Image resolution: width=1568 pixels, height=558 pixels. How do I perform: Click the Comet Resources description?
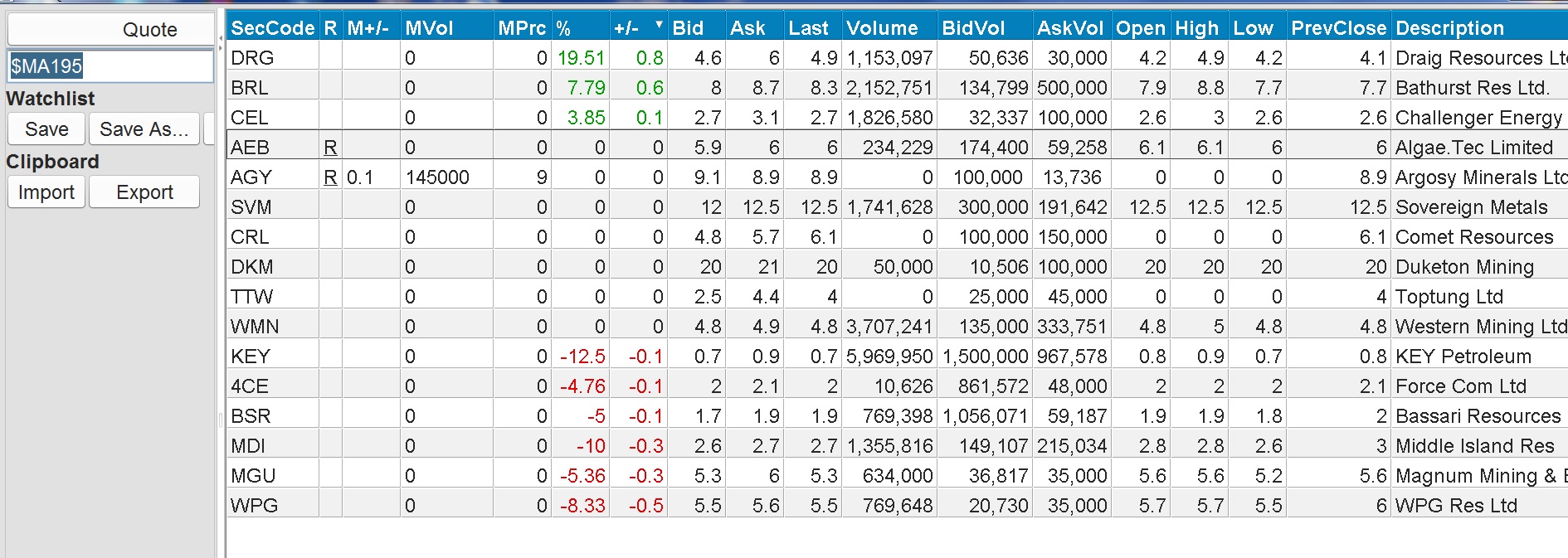coord(1474,237)
